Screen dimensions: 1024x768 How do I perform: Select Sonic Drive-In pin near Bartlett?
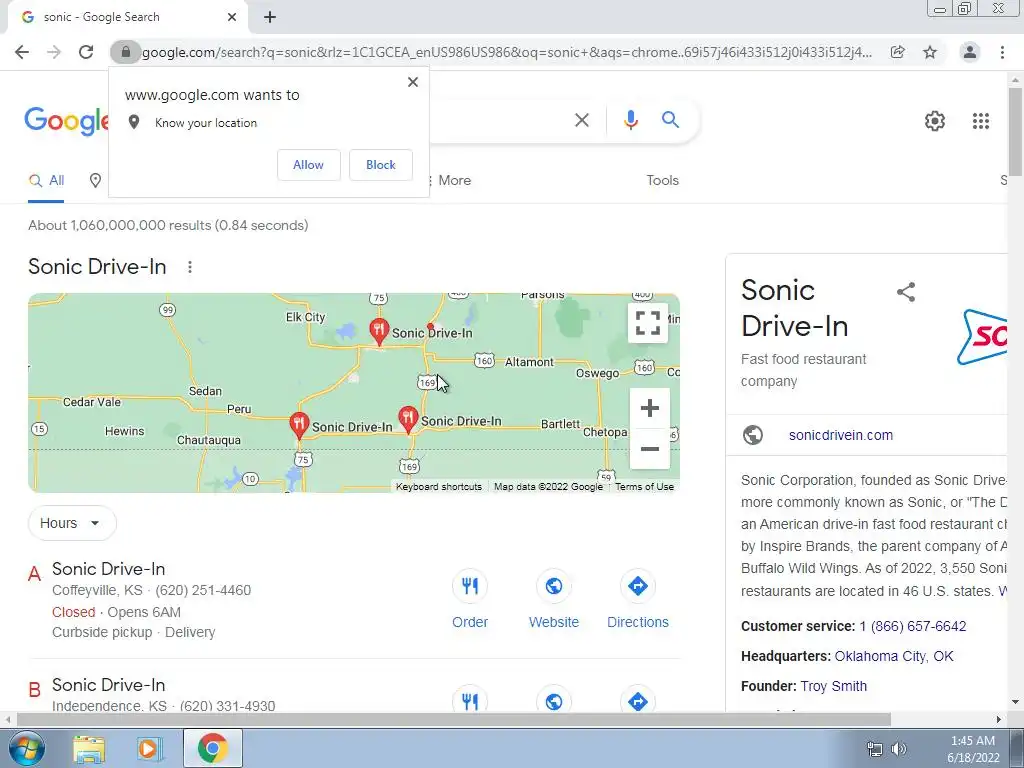(x=408, y=419)
